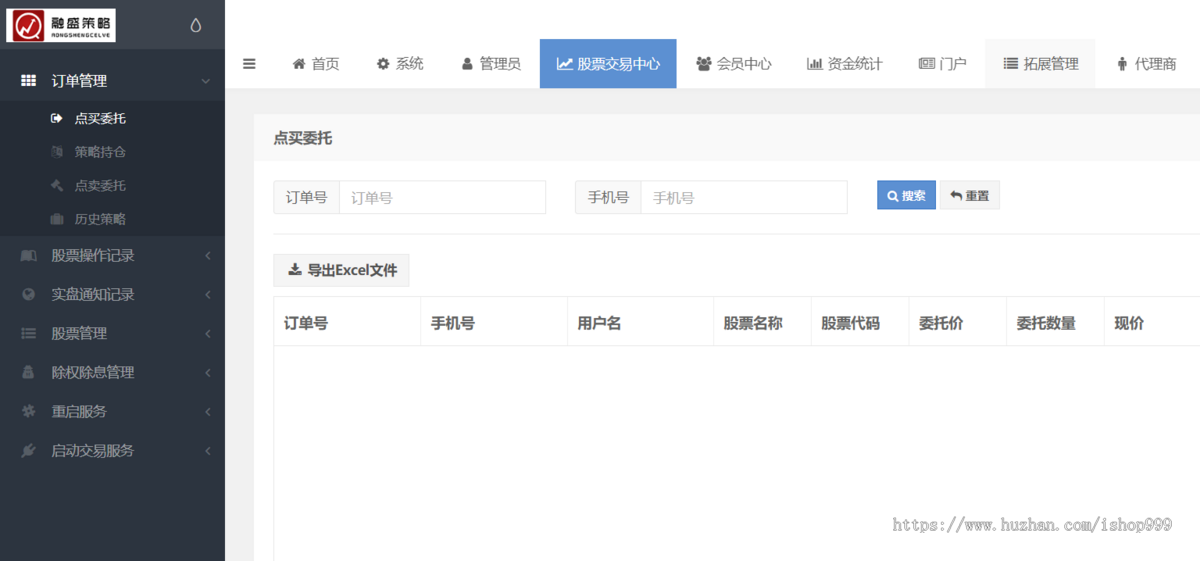This screenshot has height=561, width=1200.
Task: Switch to the 拓展管理 tab
Action: pos(1041,64)
